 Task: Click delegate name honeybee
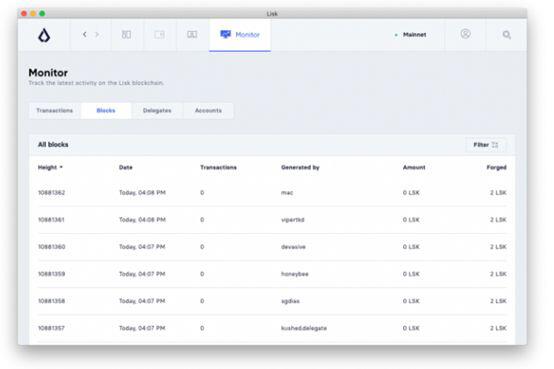coord(295,274)
